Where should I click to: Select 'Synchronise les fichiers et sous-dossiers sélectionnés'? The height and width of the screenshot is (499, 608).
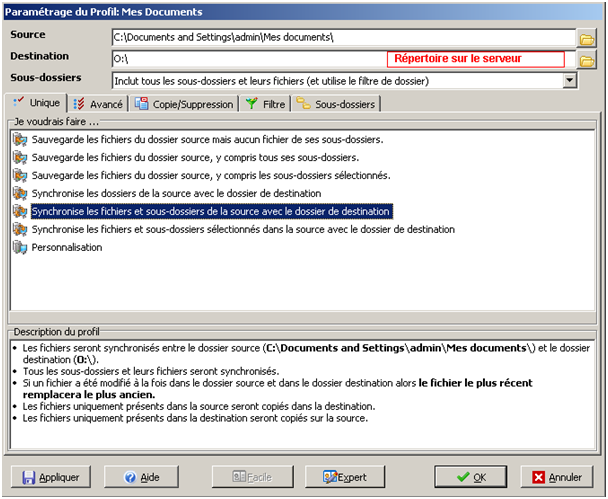tap(243, 230)
